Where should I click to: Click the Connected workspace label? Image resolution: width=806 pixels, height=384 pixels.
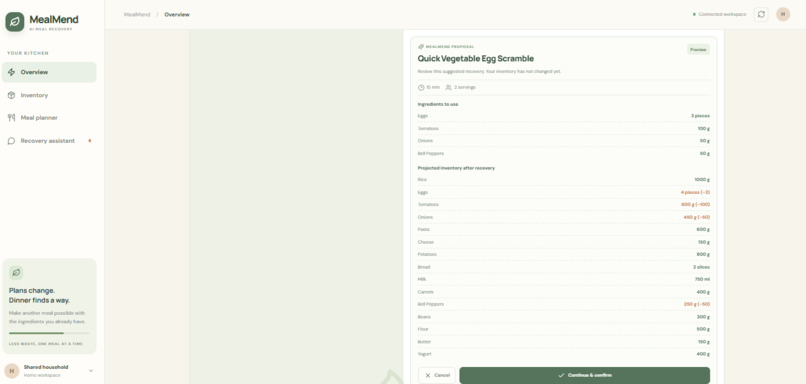click(722, 14)
